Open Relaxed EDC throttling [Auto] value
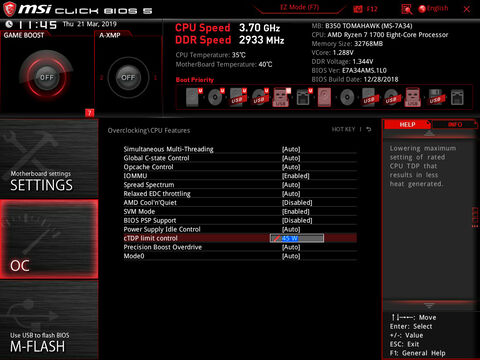This screenshot has height=360, width=480. [x=291, y=194]
